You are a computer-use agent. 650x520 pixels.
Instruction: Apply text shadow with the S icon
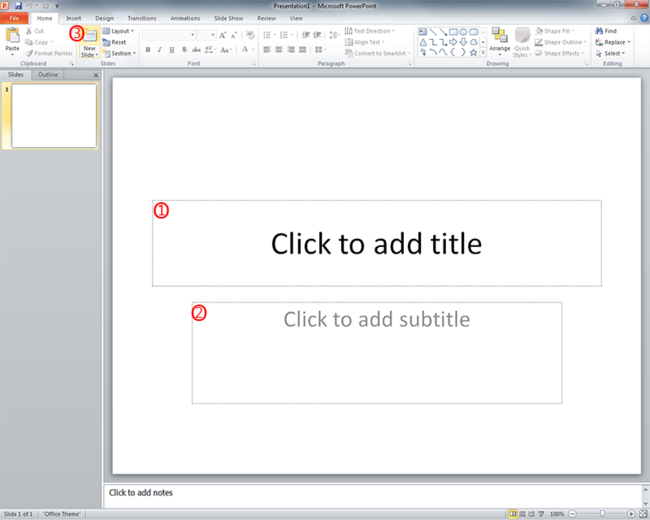click(184, 50)
